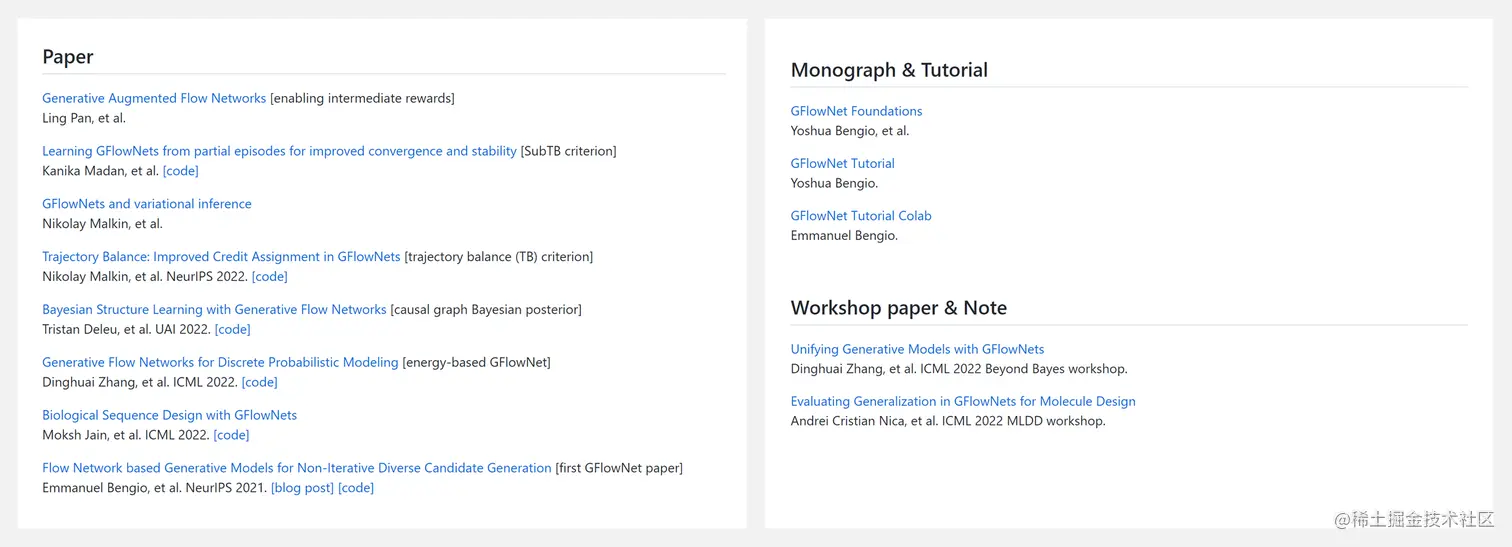Open Trajectory Balance Improved Credit Assignment paper
Image resolution: width=1512 pixels, height=547 pixels.
coord(221,257)
